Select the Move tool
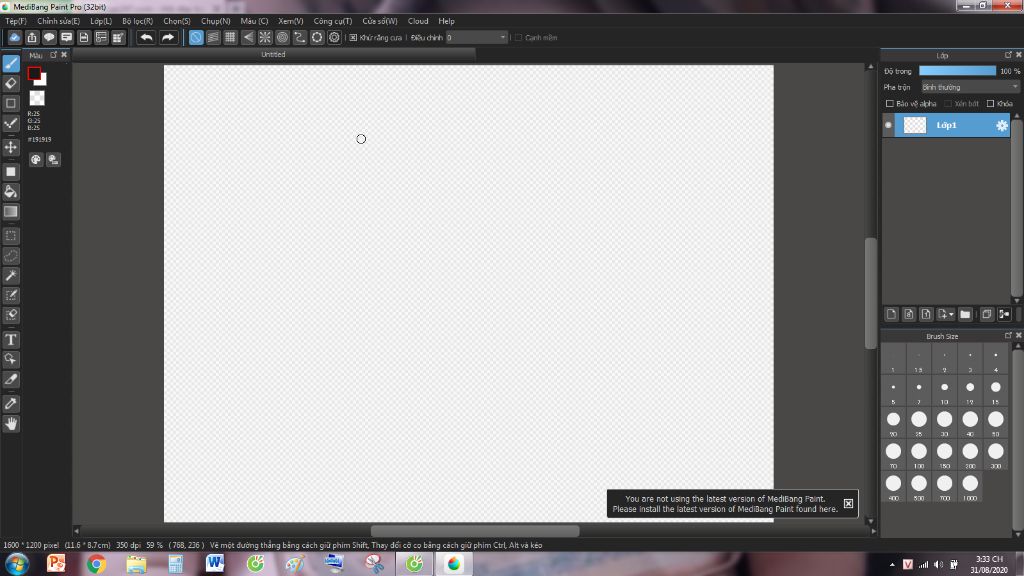 point(11,147)
